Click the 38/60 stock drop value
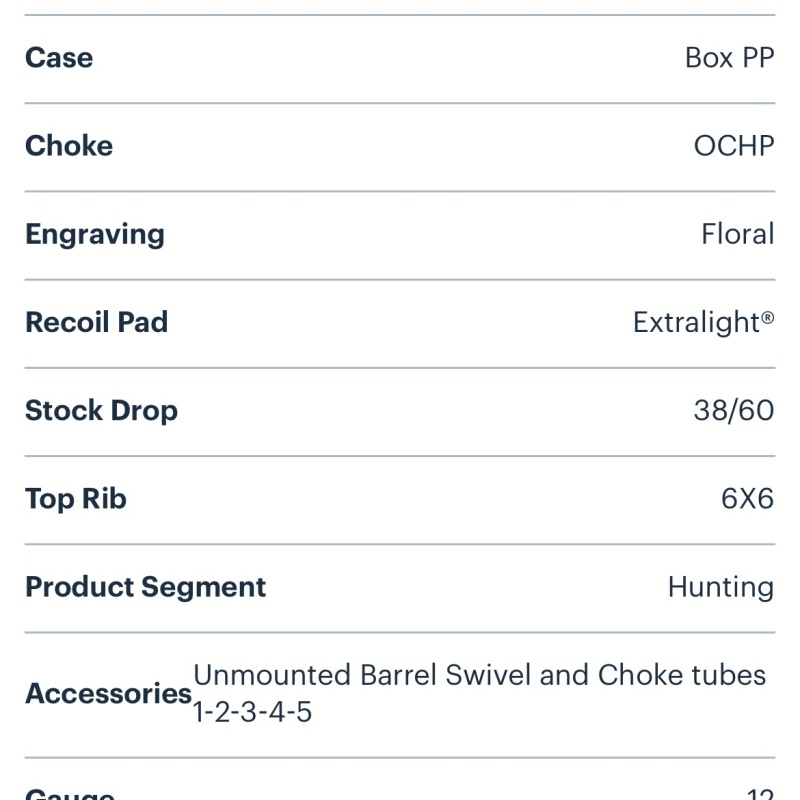The height and width of the screenshot is (800, 800). tap(734, 411)
